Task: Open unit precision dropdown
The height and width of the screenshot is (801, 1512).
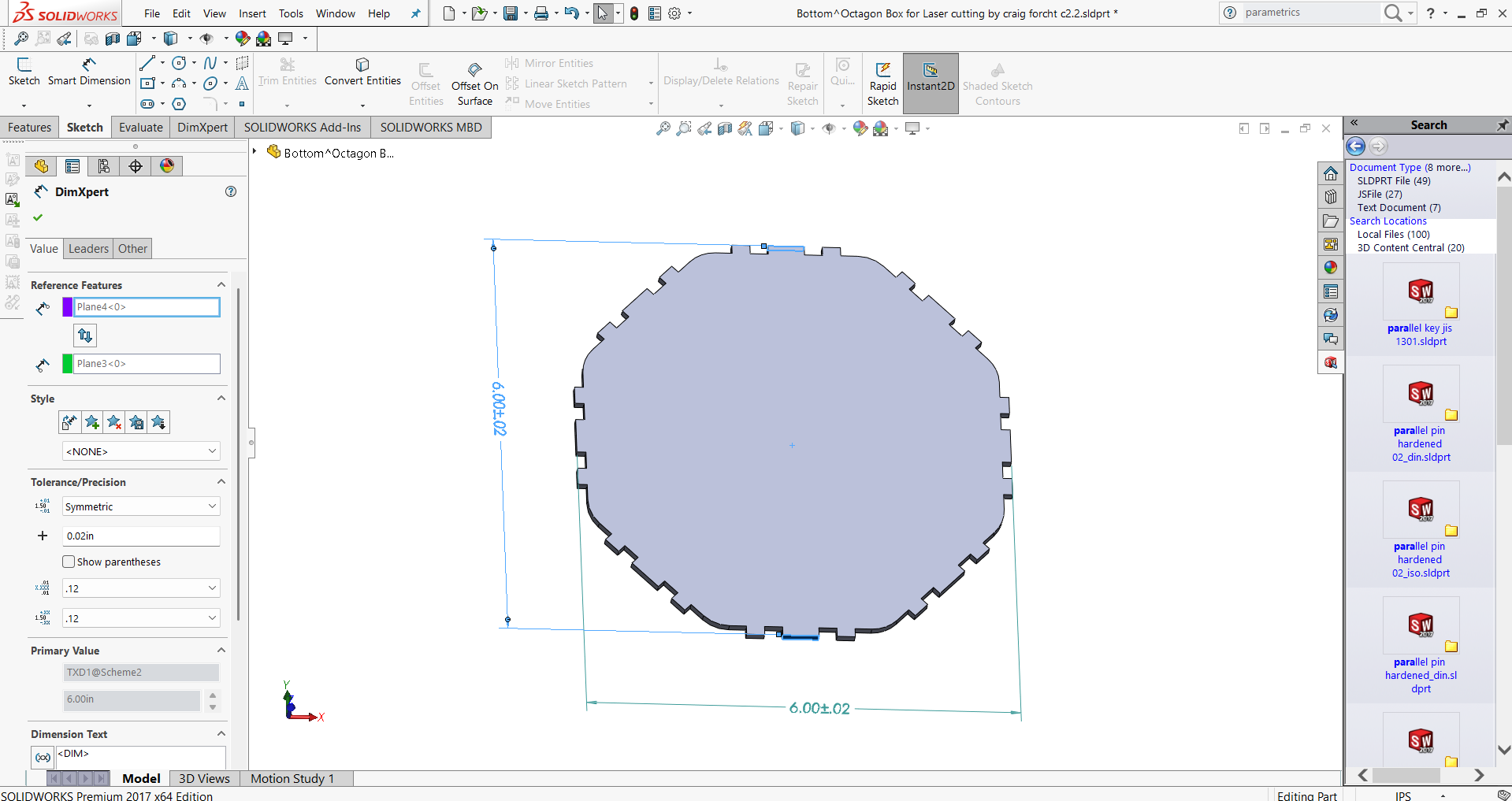Action: coord(141,588)
